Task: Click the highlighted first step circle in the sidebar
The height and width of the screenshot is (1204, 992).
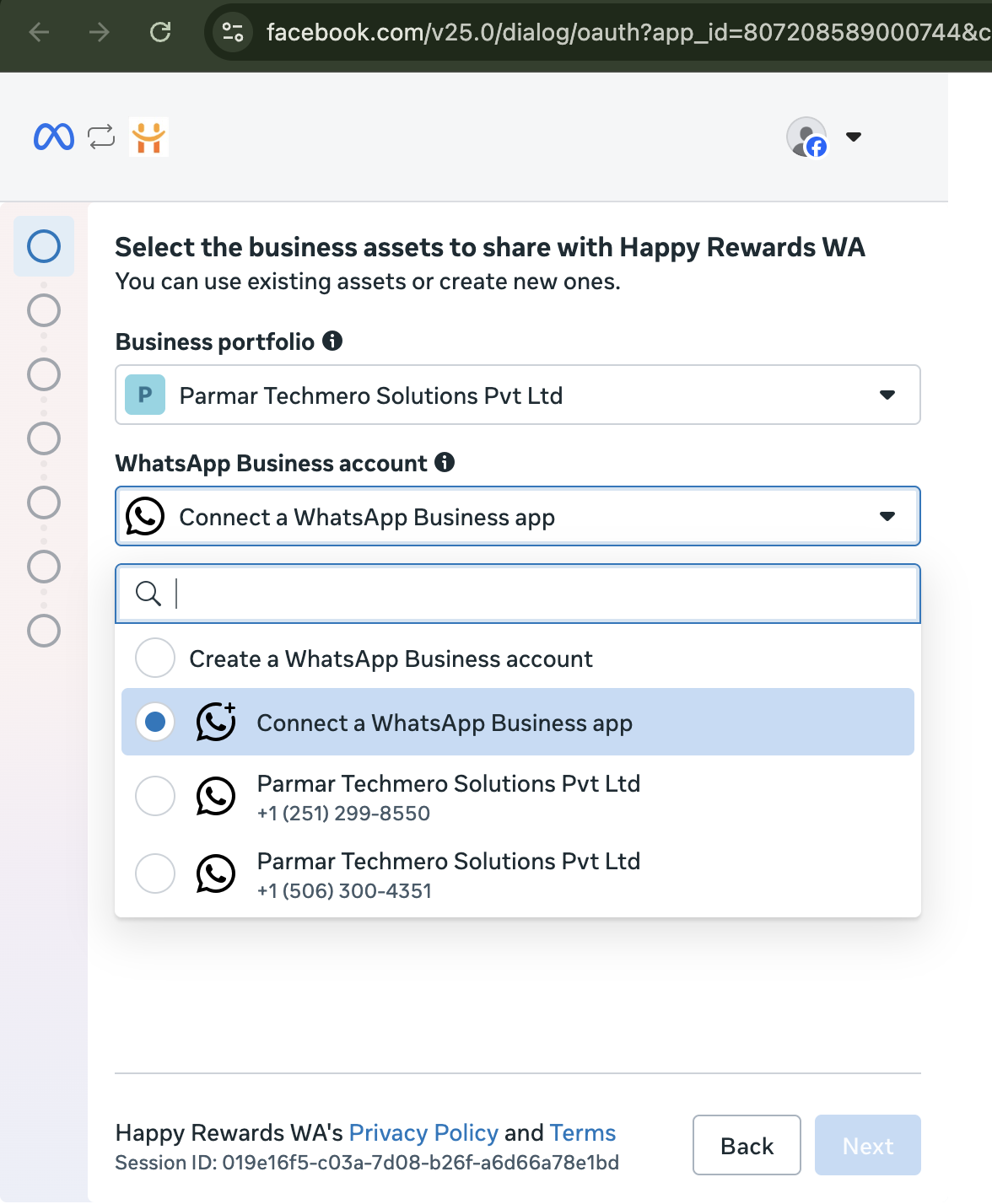Action: pyautogui.click(x=44, y=246)
